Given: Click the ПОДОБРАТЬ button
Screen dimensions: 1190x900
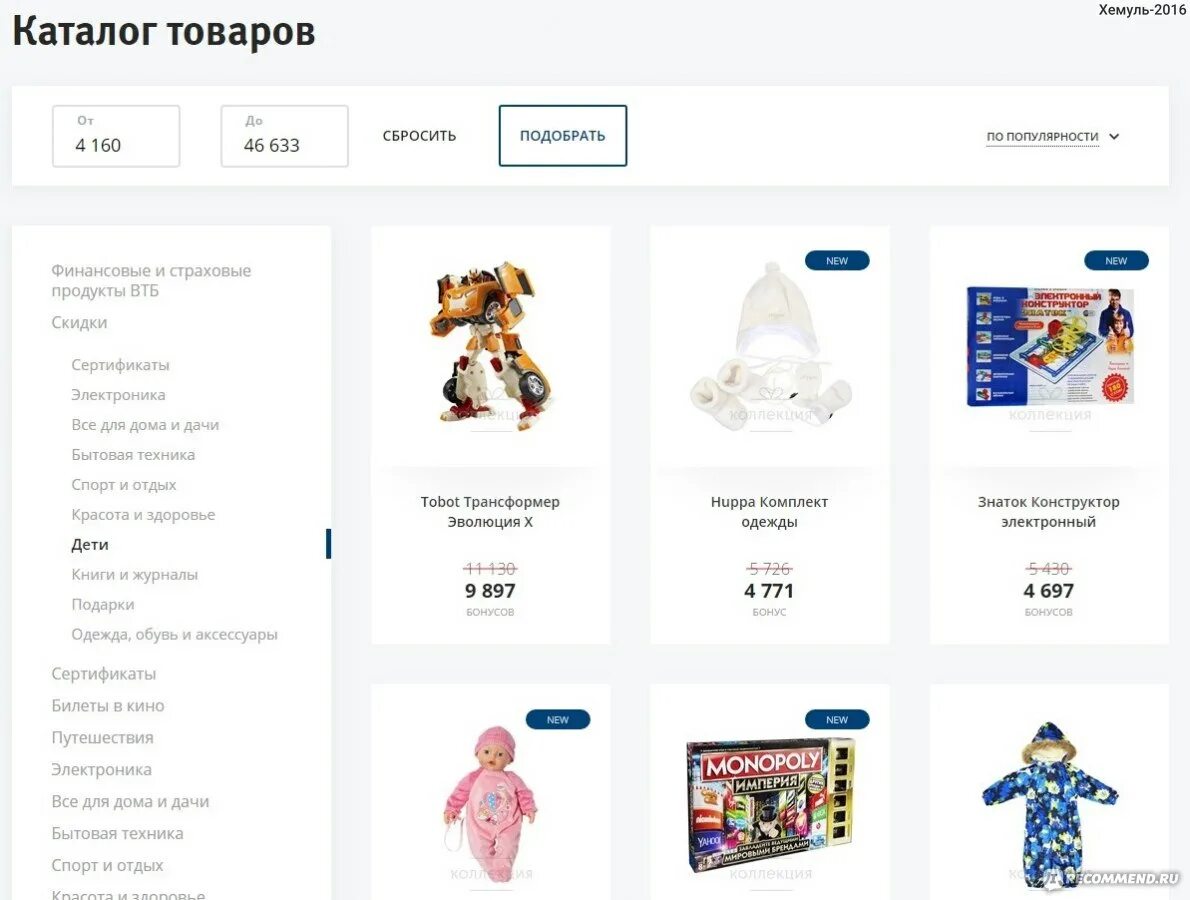Looking at the screenshot, I should click(562, 136).
